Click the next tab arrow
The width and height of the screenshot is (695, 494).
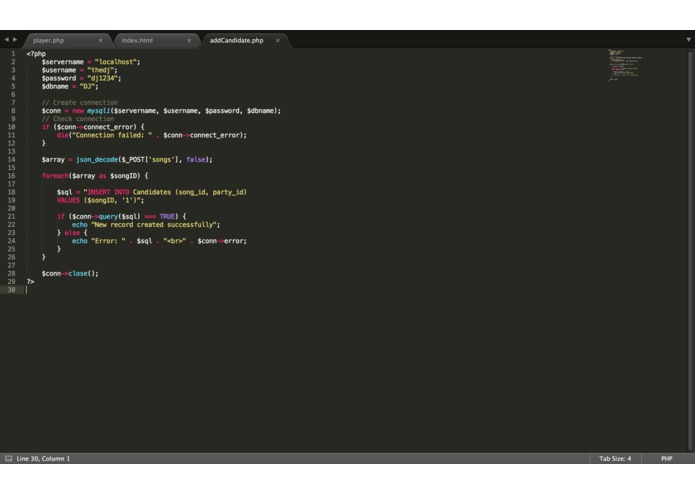point(15,40)
